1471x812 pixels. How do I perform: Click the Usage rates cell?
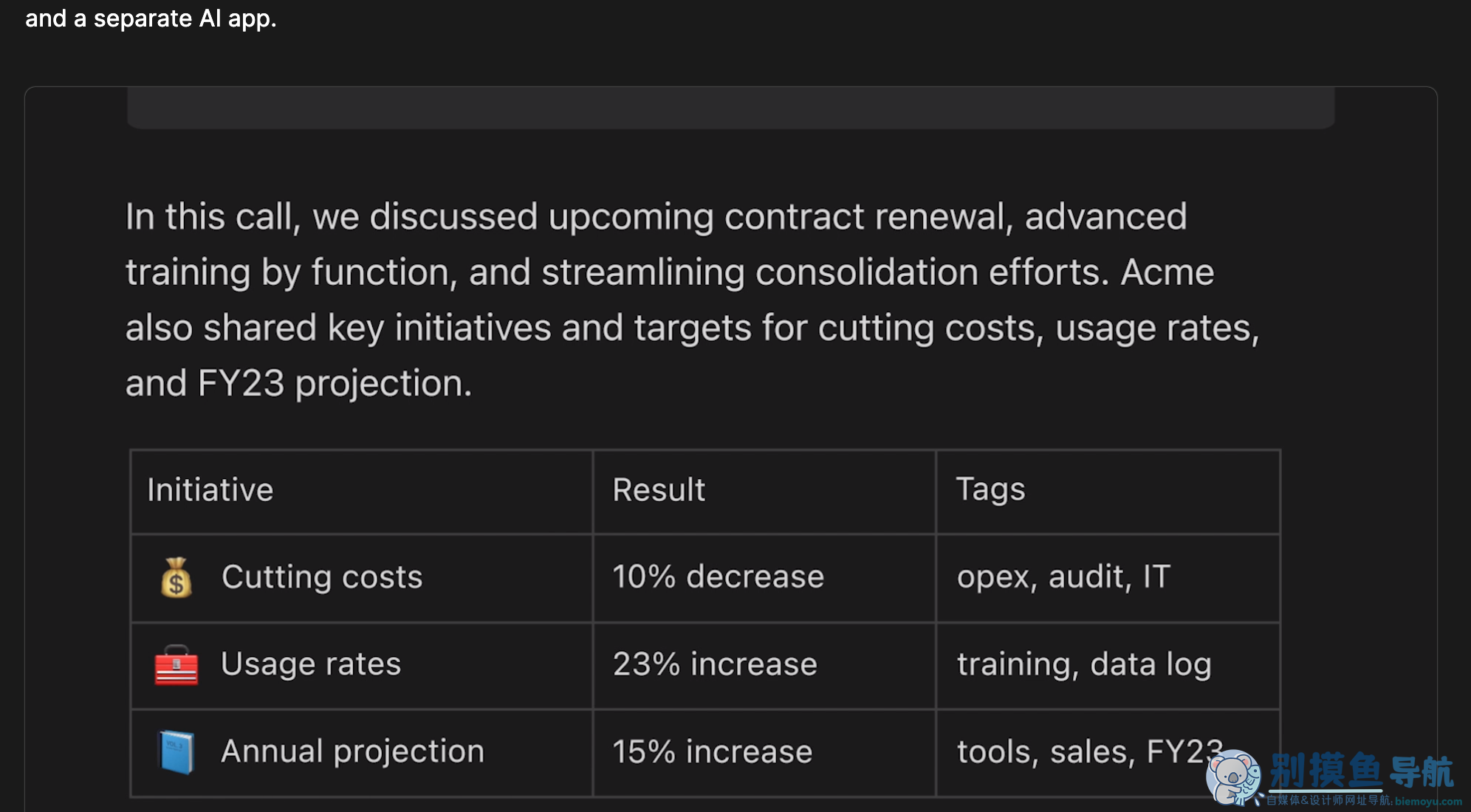point(362,665)
